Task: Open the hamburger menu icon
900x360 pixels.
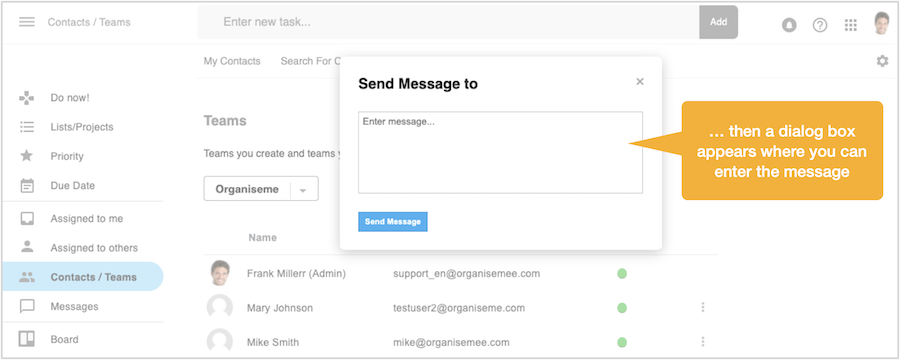Action: (27, 22)
